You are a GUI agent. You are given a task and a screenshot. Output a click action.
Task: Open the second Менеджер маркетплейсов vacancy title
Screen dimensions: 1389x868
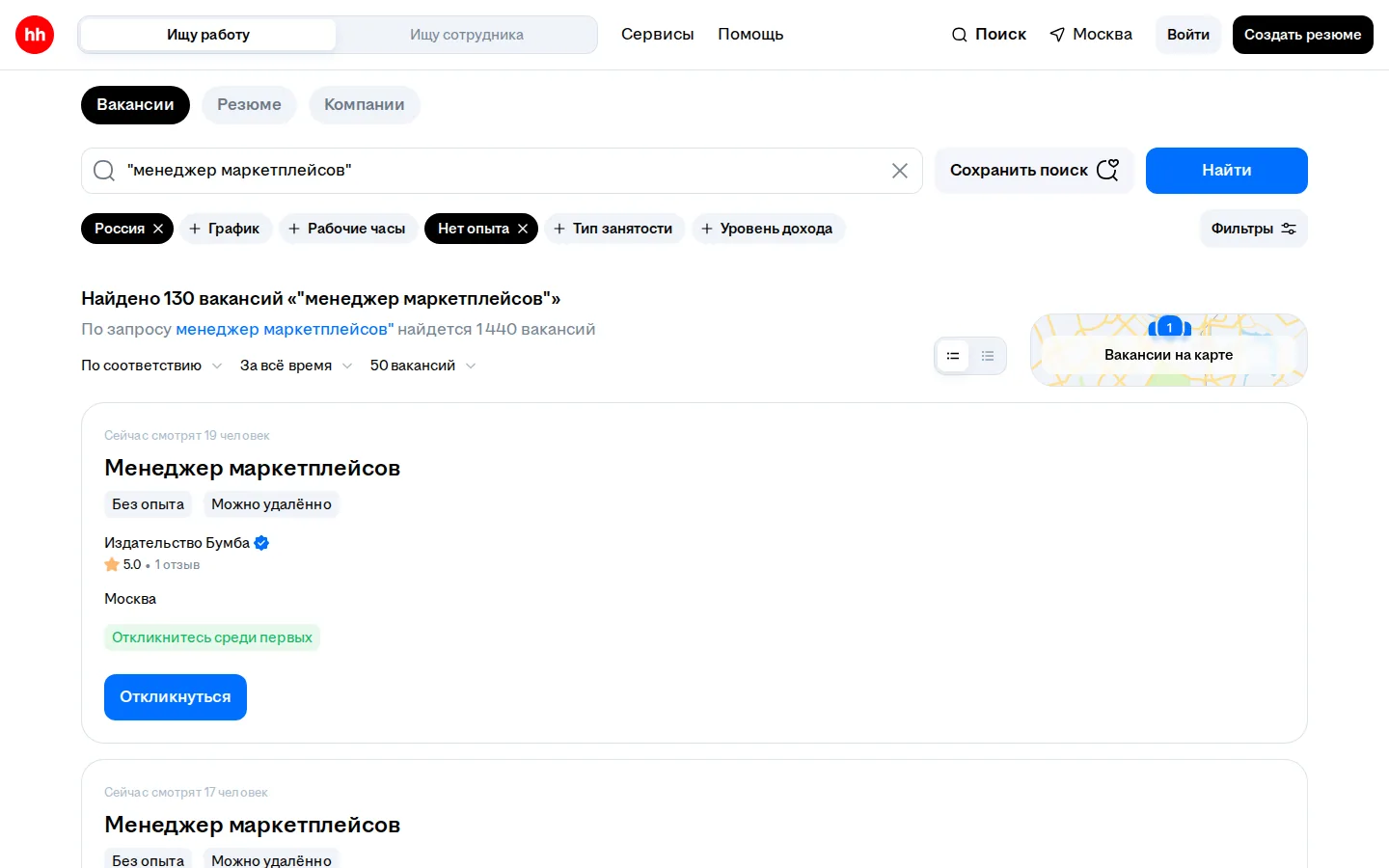pyautogui.click(x=252, y=825)
